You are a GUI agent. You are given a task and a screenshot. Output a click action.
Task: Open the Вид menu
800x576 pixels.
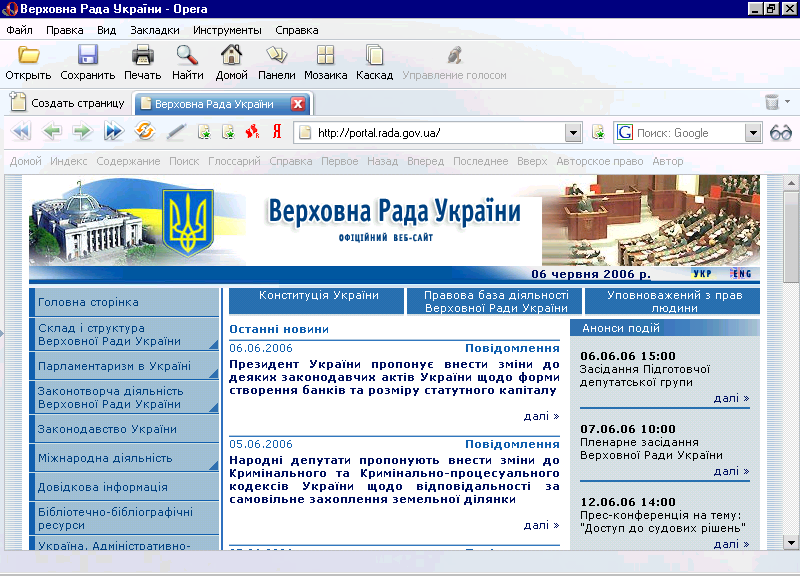pyautogui.click(x=107, y=30)
